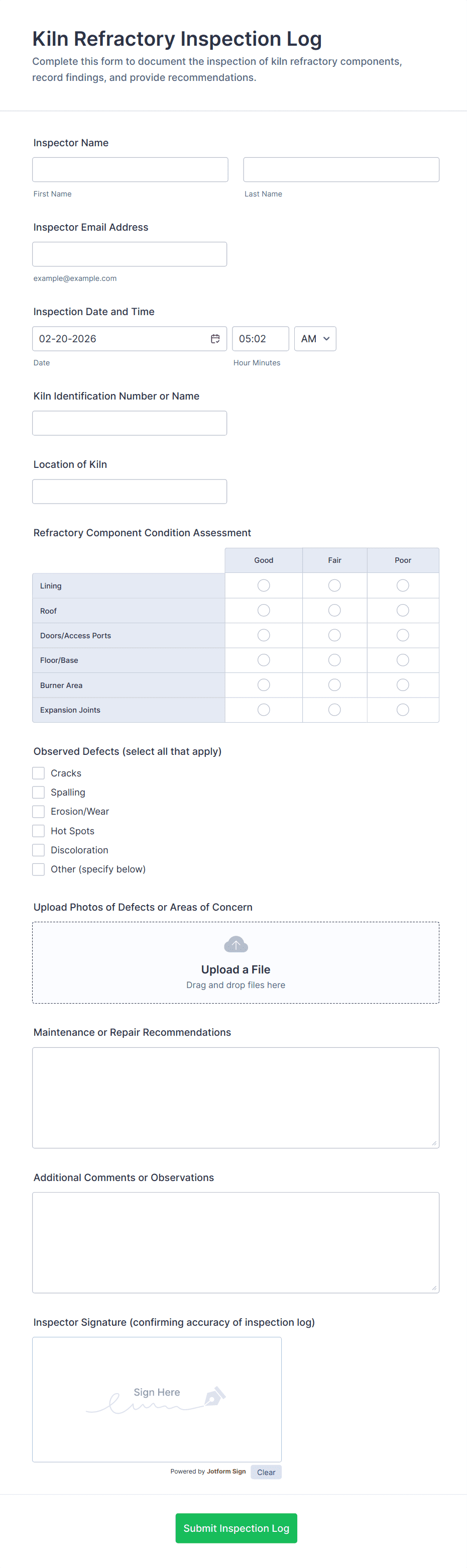The image size is (467, 1568).
Task: Tick the Hot Spots checkbox
Action: 39,831
